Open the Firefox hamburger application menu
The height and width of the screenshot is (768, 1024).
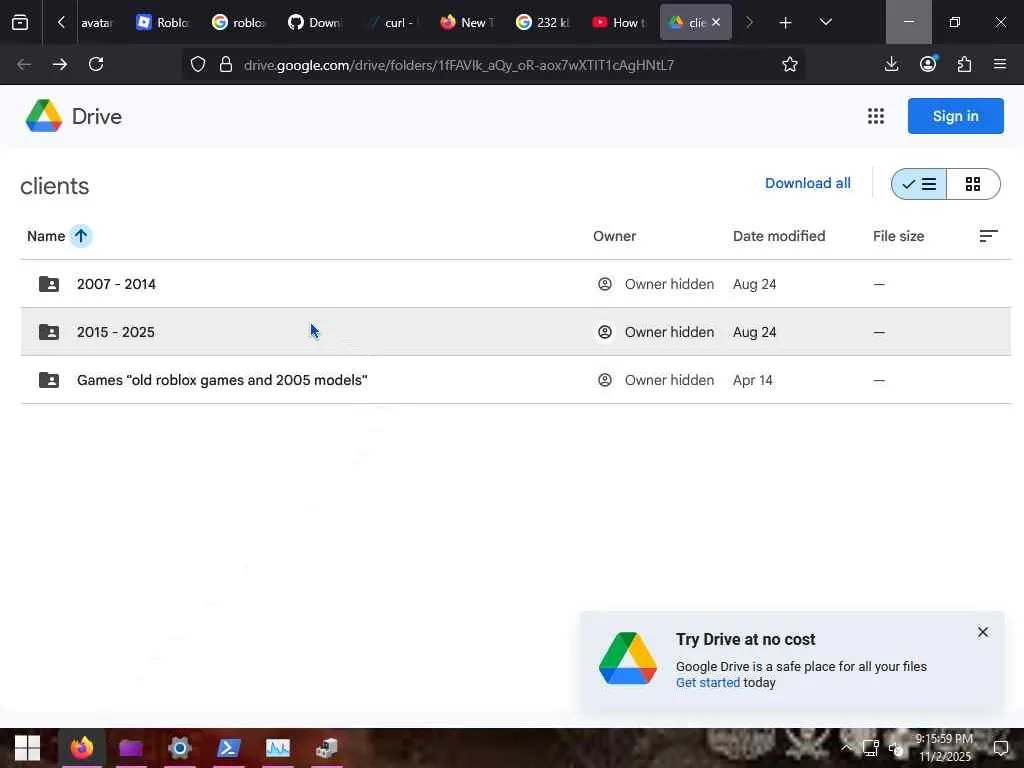tap(1000, 64)
